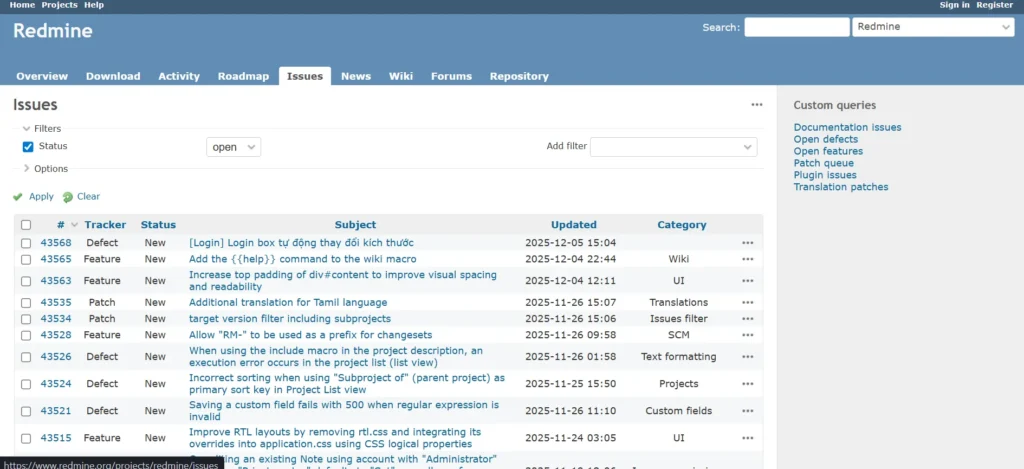
Task: Tick the checkbox for issue 43515
Action: click(25, 438)
